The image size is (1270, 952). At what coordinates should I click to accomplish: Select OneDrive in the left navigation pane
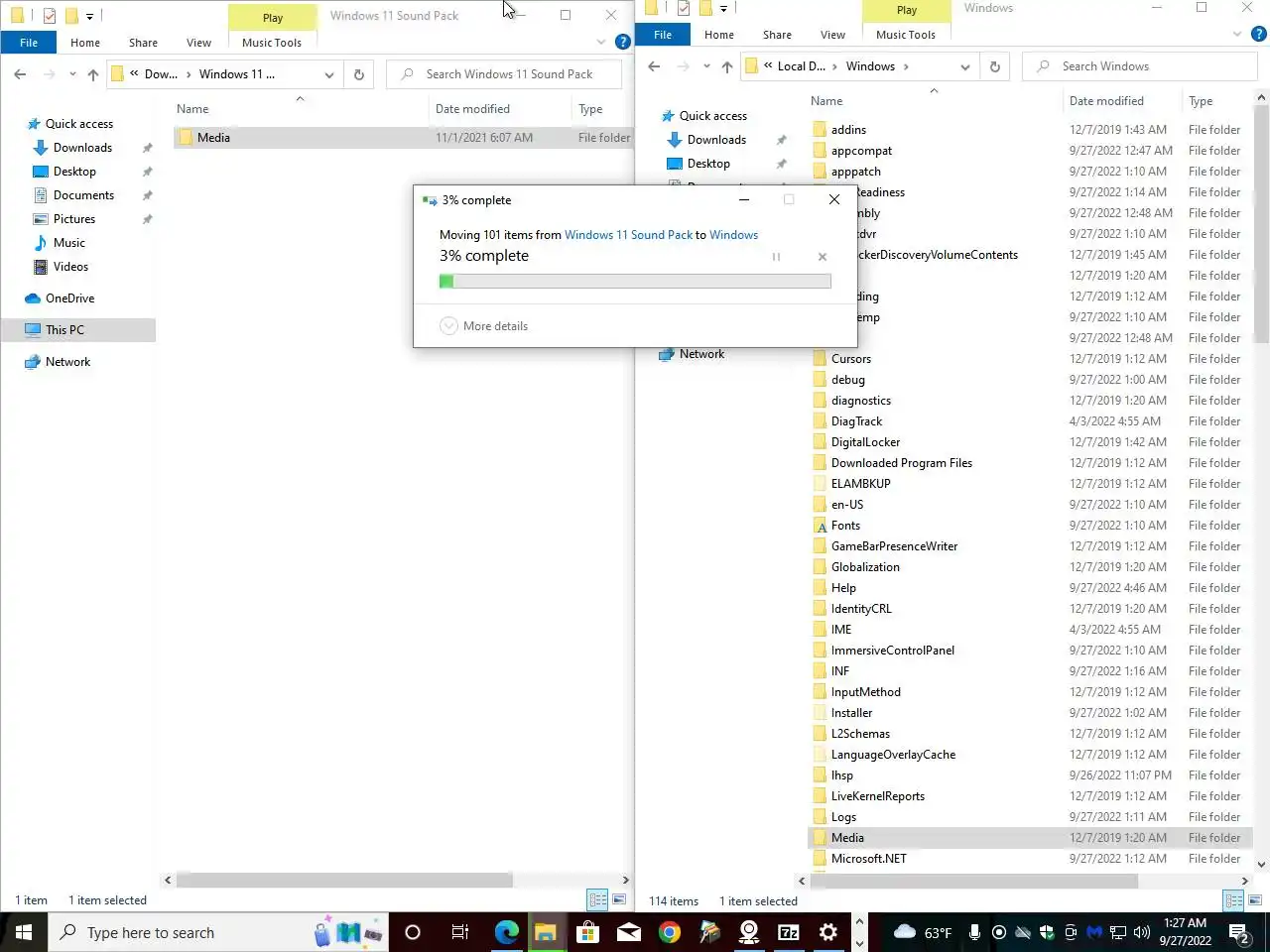(69, 298)
